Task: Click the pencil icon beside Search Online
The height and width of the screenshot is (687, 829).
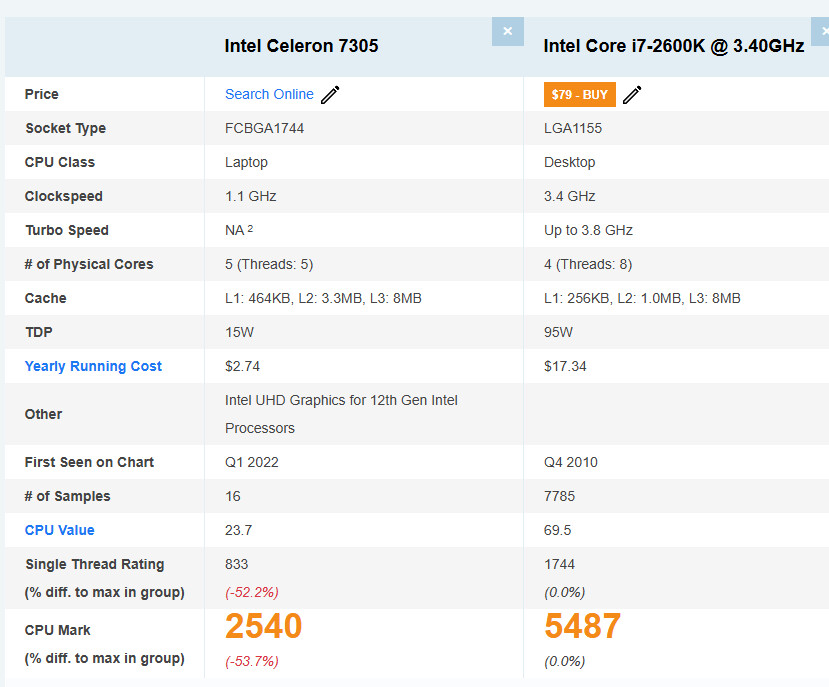Action: point(330,95)
